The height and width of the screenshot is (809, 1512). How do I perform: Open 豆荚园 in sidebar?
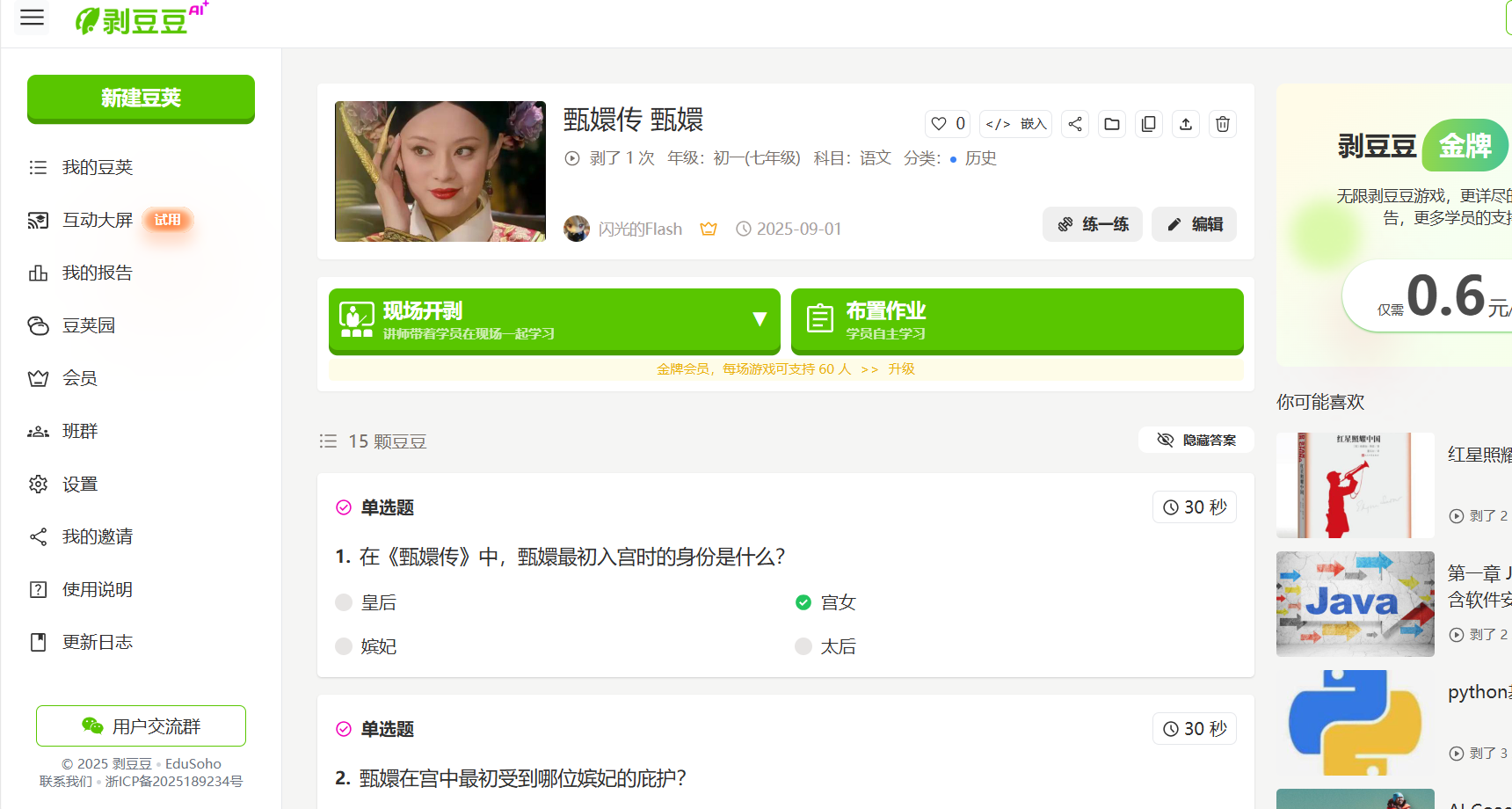pyautogui.click(x=88, y=325)
